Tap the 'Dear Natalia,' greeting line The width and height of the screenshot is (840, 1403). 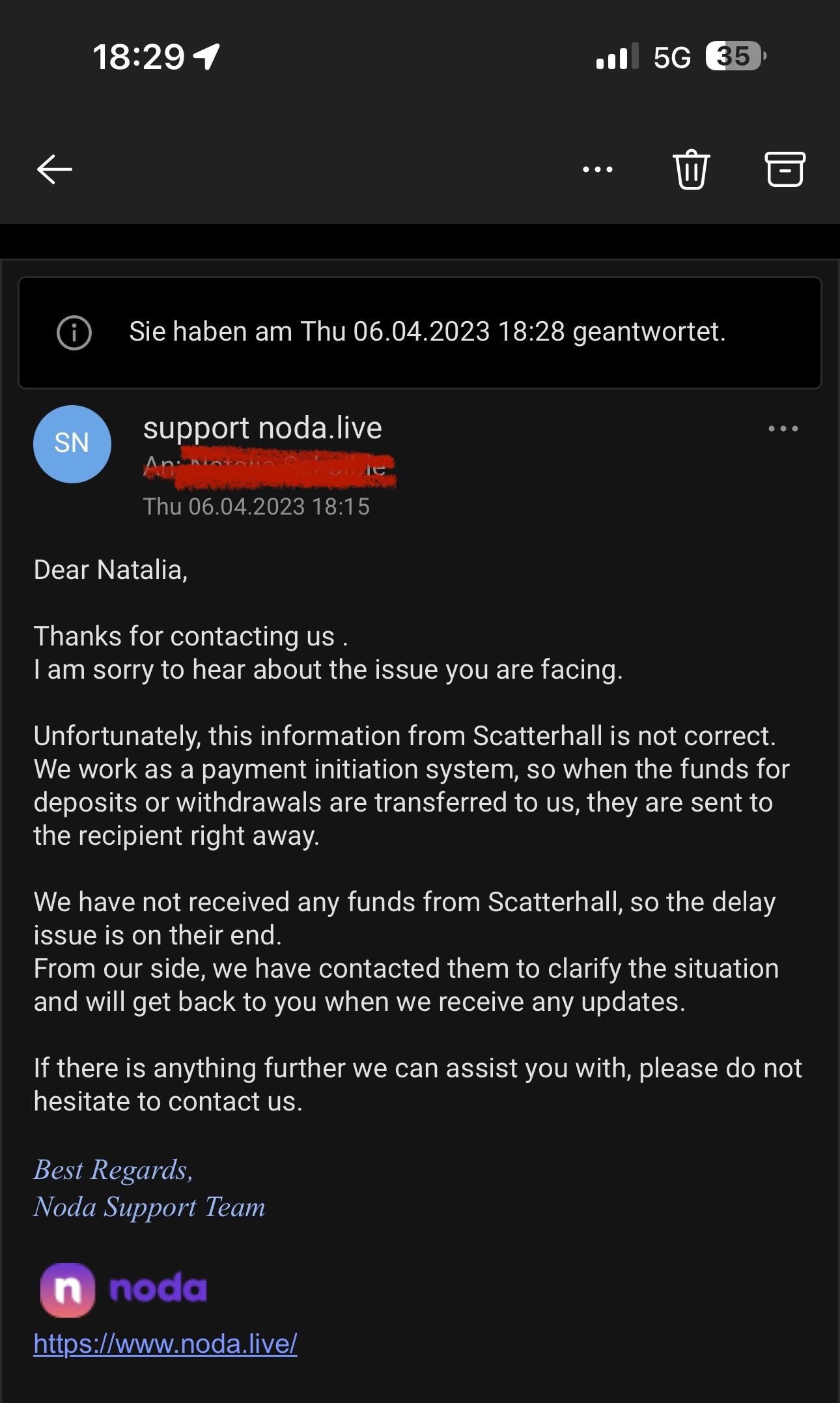pyautogui.click(x=111, y=570)
